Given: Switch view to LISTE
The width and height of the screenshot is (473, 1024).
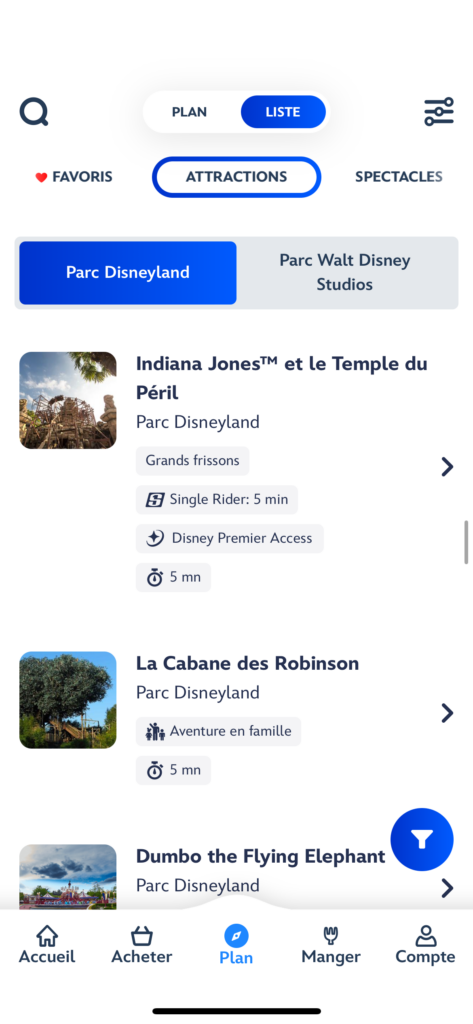Looking at the screenshot, I should [283, 112].
